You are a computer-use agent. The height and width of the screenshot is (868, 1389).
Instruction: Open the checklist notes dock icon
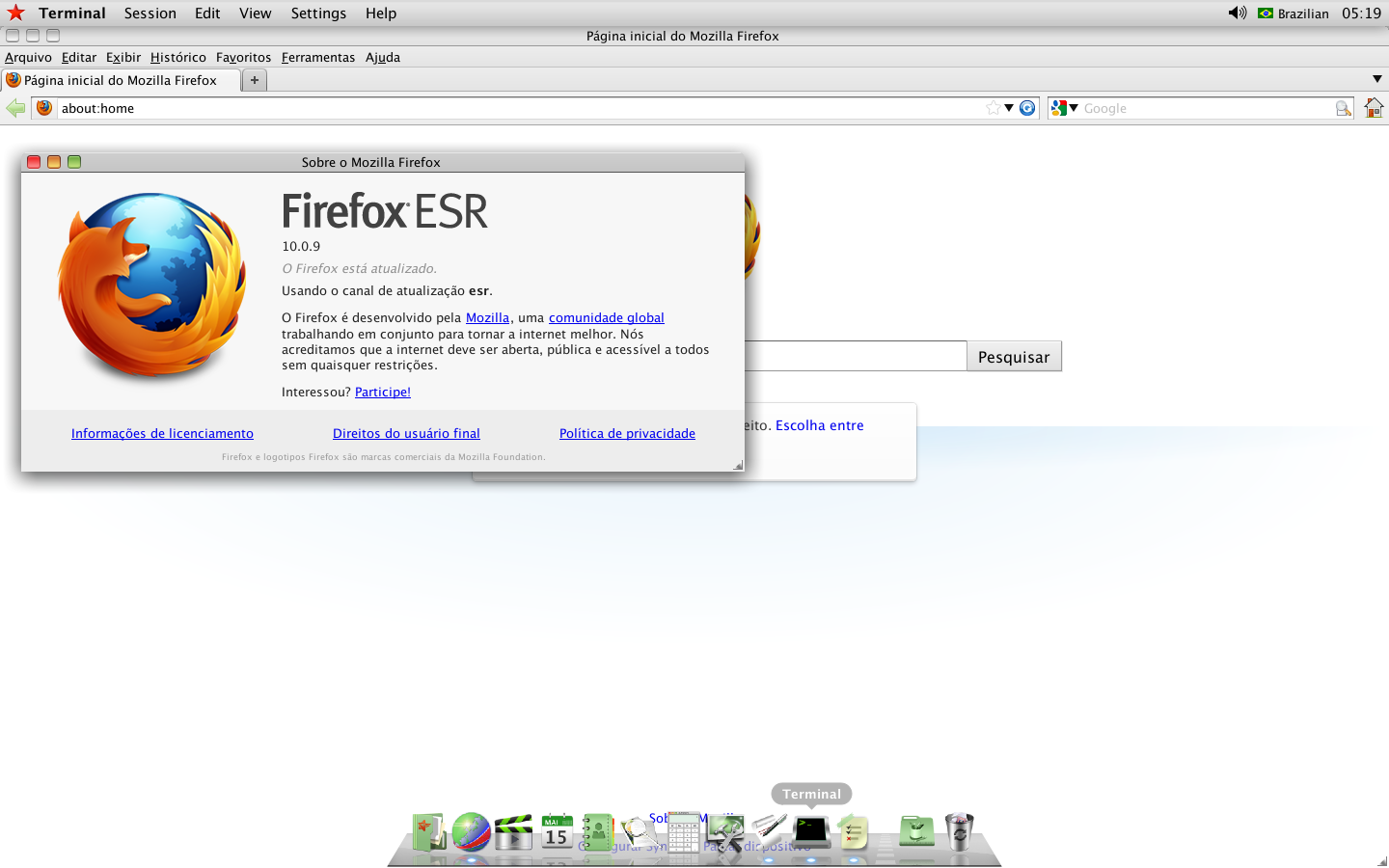tap(854, 831)
